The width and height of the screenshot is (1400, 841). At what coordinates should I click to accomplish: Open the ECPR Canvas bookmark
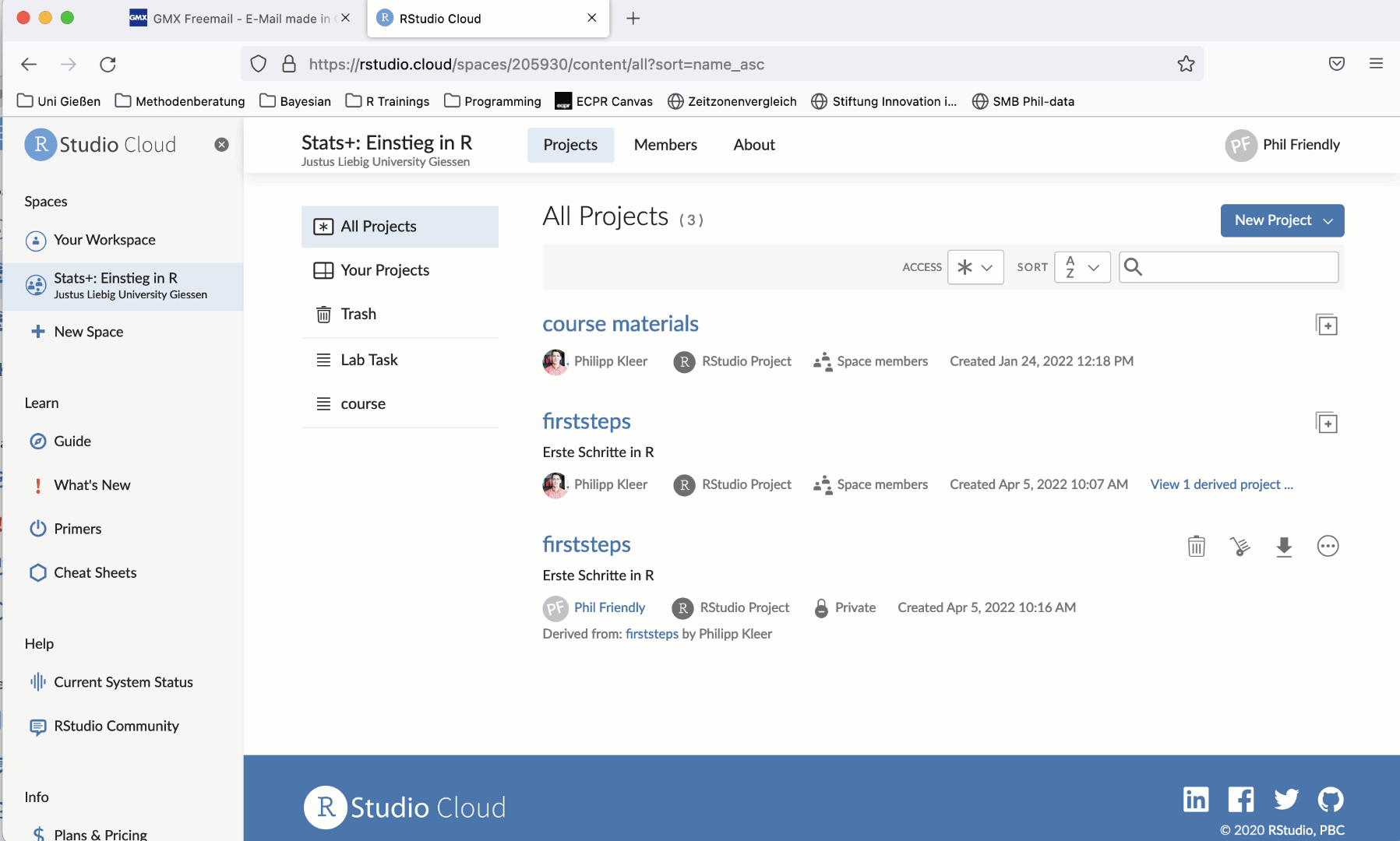(604, 101)
